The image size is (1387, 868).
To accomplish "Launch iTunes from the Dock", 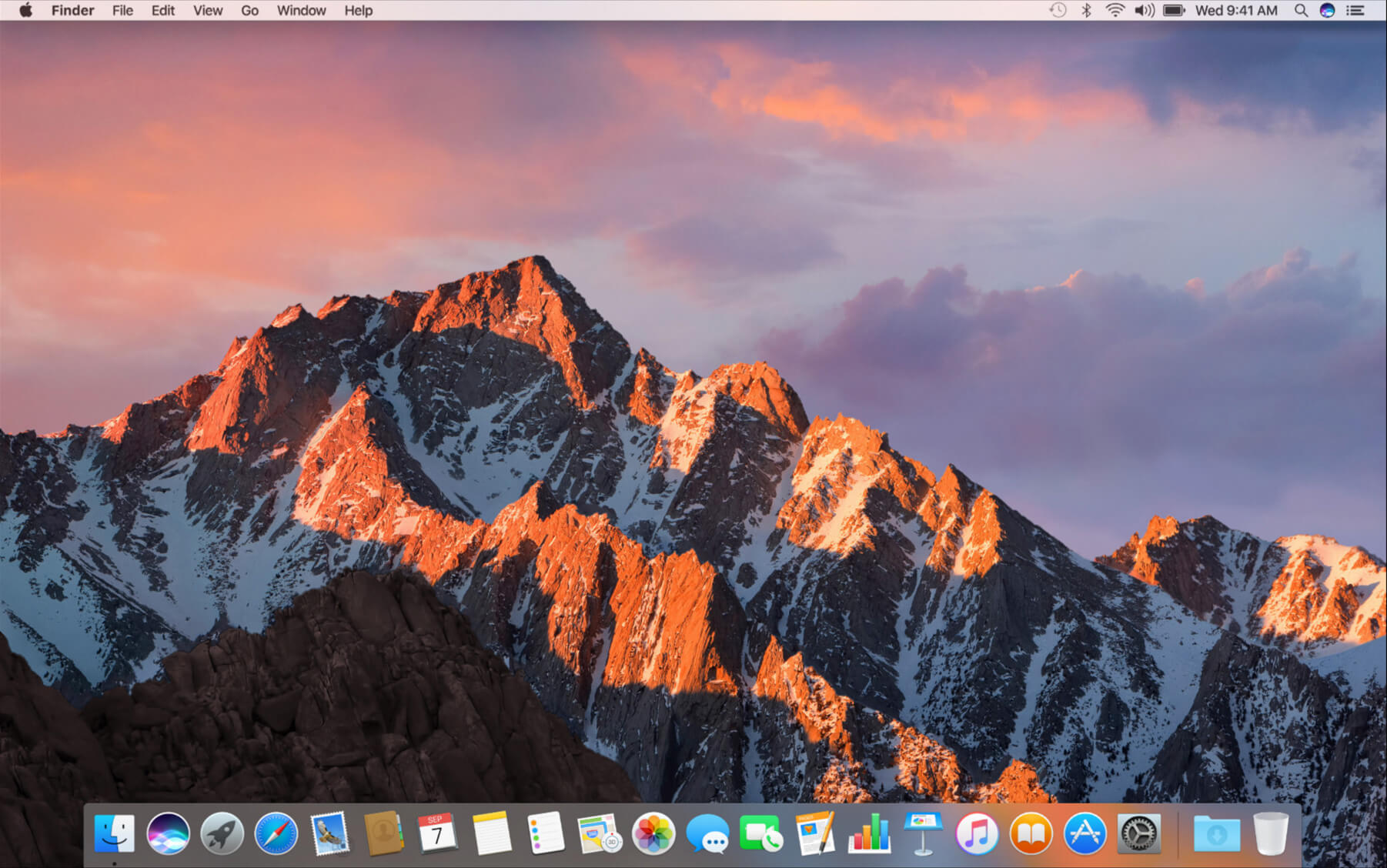I will (x=976, y=833).
